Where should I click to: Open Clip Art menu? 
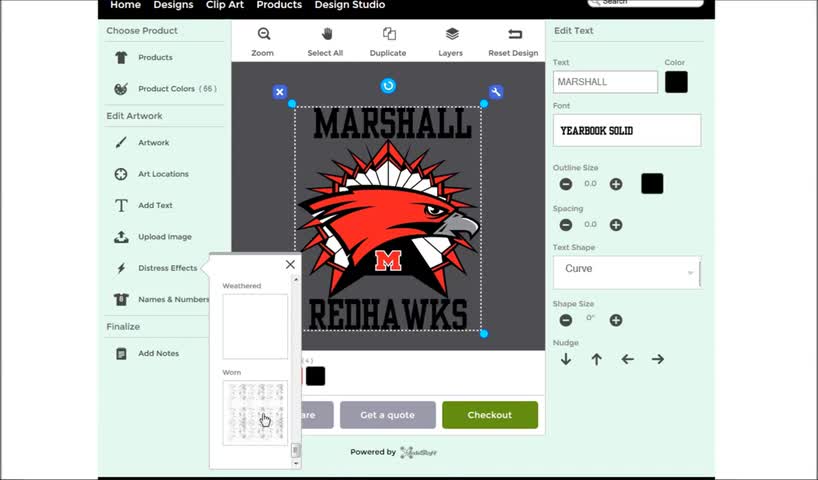225,5
